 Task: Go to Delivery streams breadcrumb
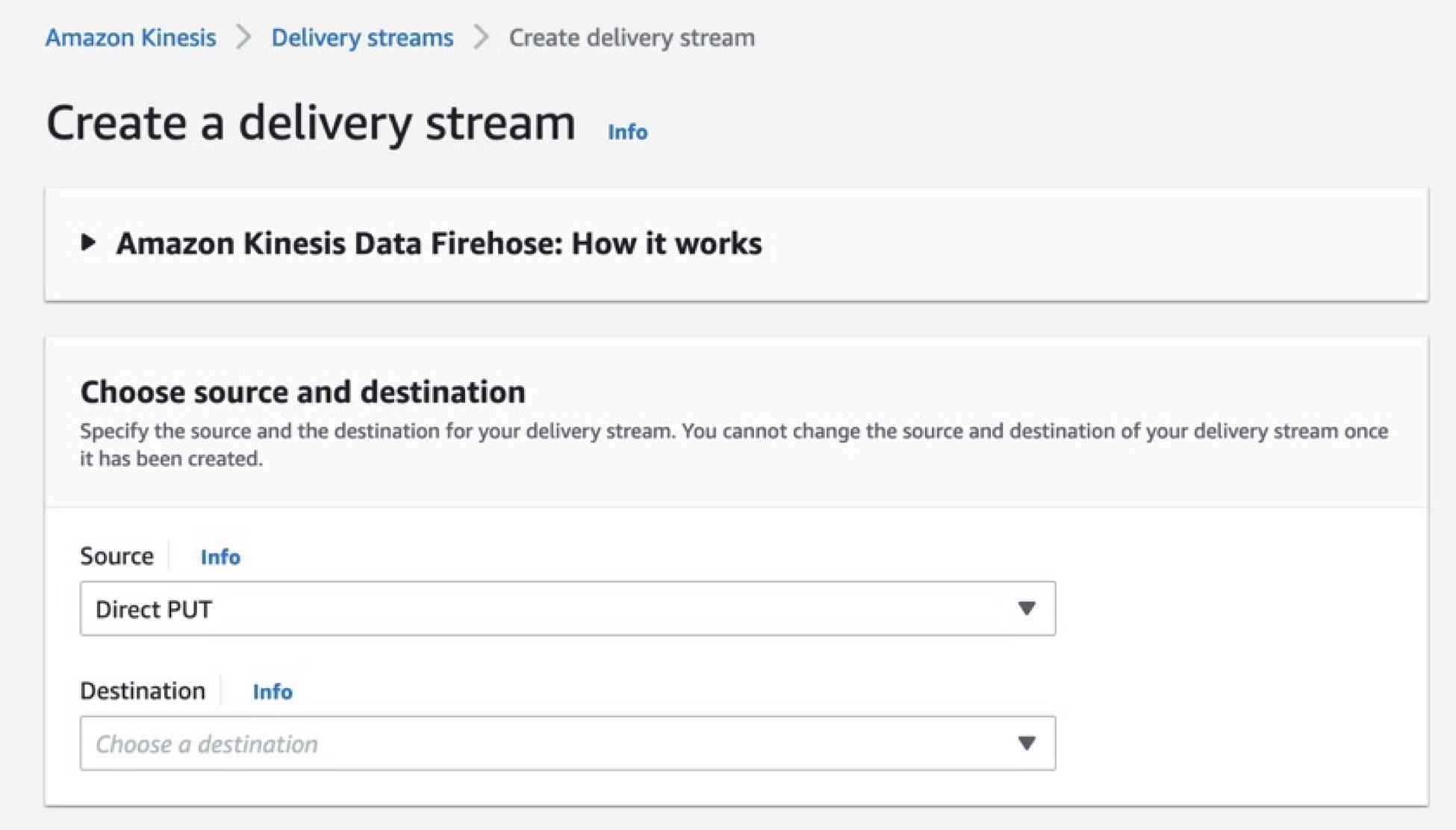362,37
